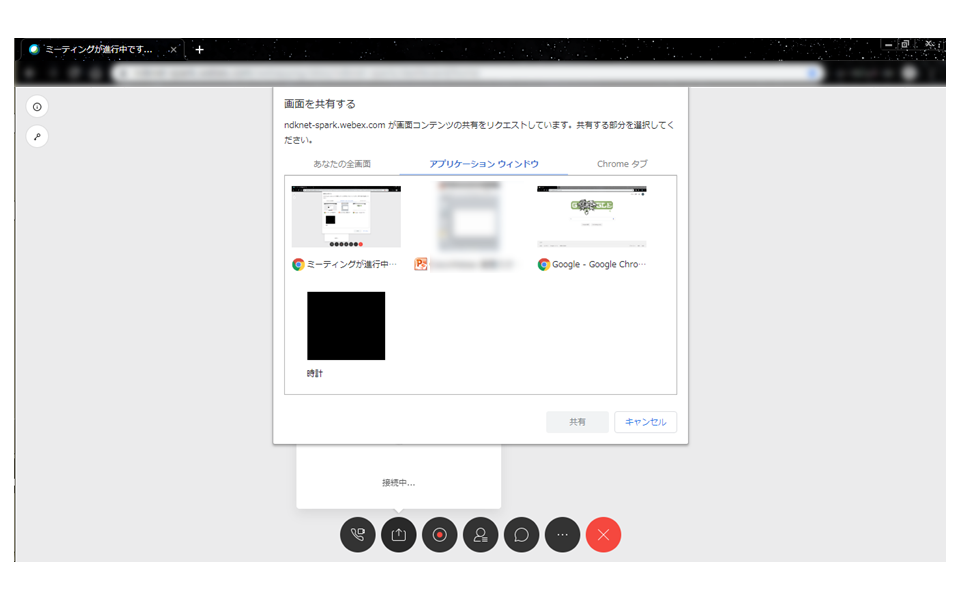
Task: Click the Chrome icon beside Google label
Action: pos(544,264)
